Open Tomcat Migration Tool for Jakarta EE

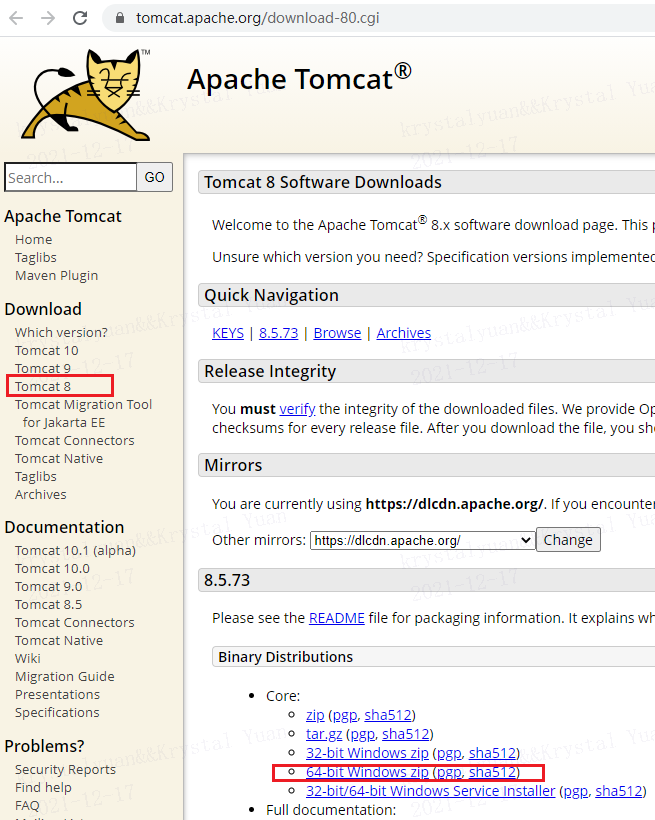click(83, 413)
